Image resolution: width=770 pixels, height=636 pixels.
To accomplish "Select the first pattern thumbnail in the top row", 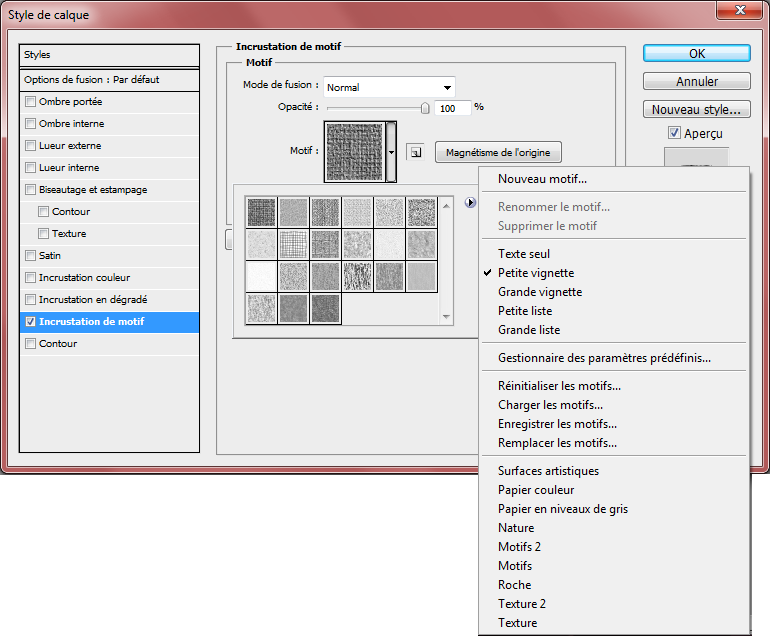I will [261, 211].
